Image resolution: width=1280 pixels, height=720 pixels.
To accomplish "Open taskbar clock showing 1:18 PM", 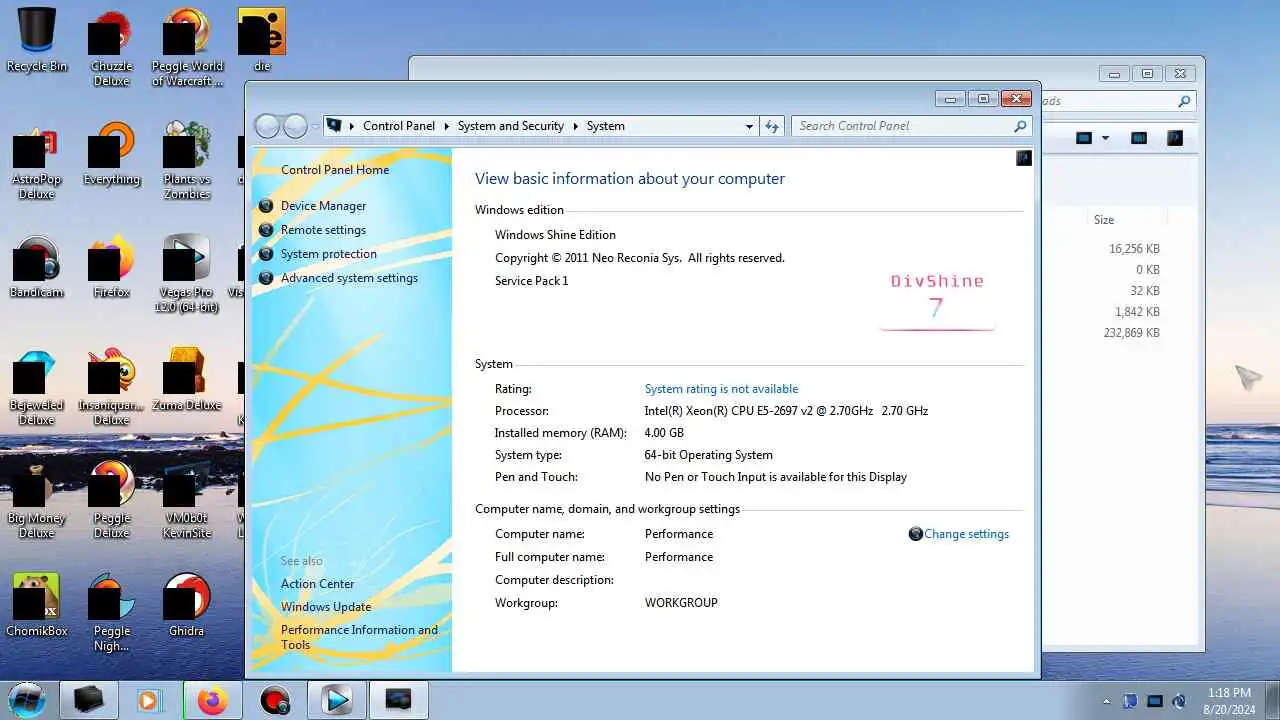I will (1229, 701).
